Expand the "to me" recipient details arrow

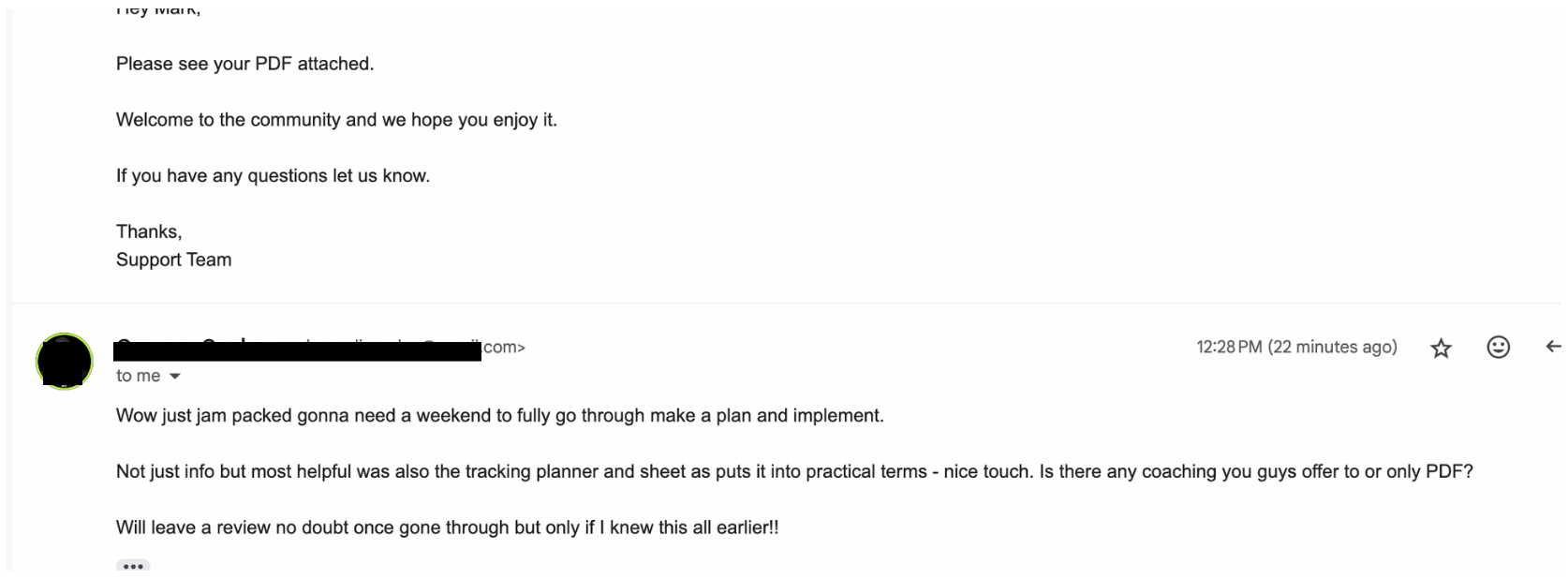click(175, 377)
